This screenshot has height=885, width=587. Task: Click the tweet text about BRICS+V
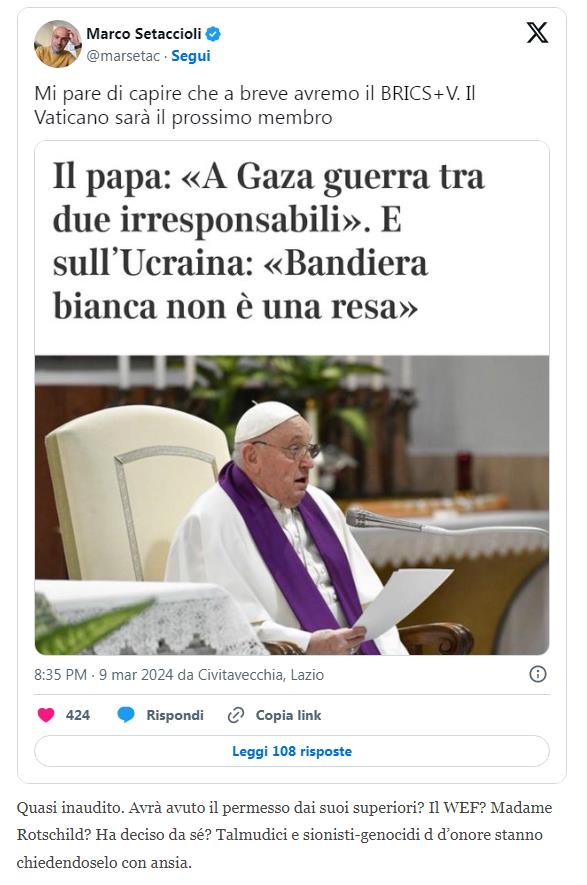[255, 105]
